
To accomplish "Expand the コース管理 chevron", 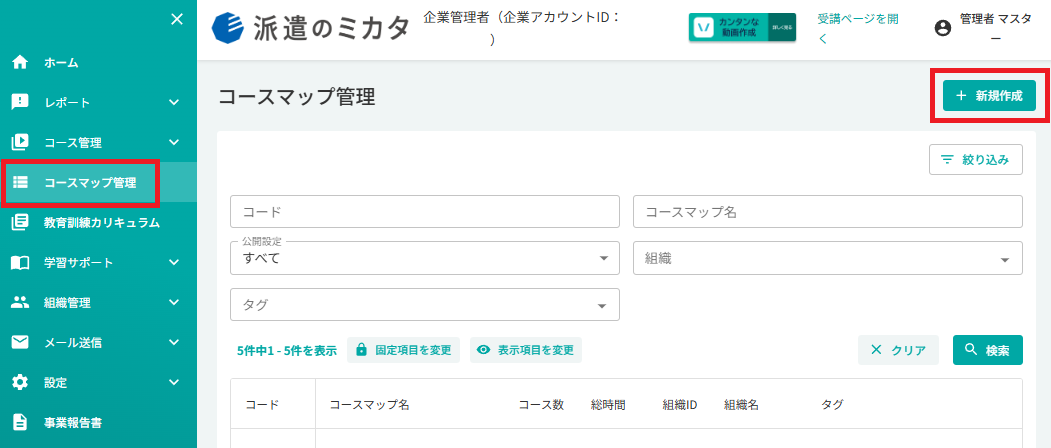I will [174, 142].
